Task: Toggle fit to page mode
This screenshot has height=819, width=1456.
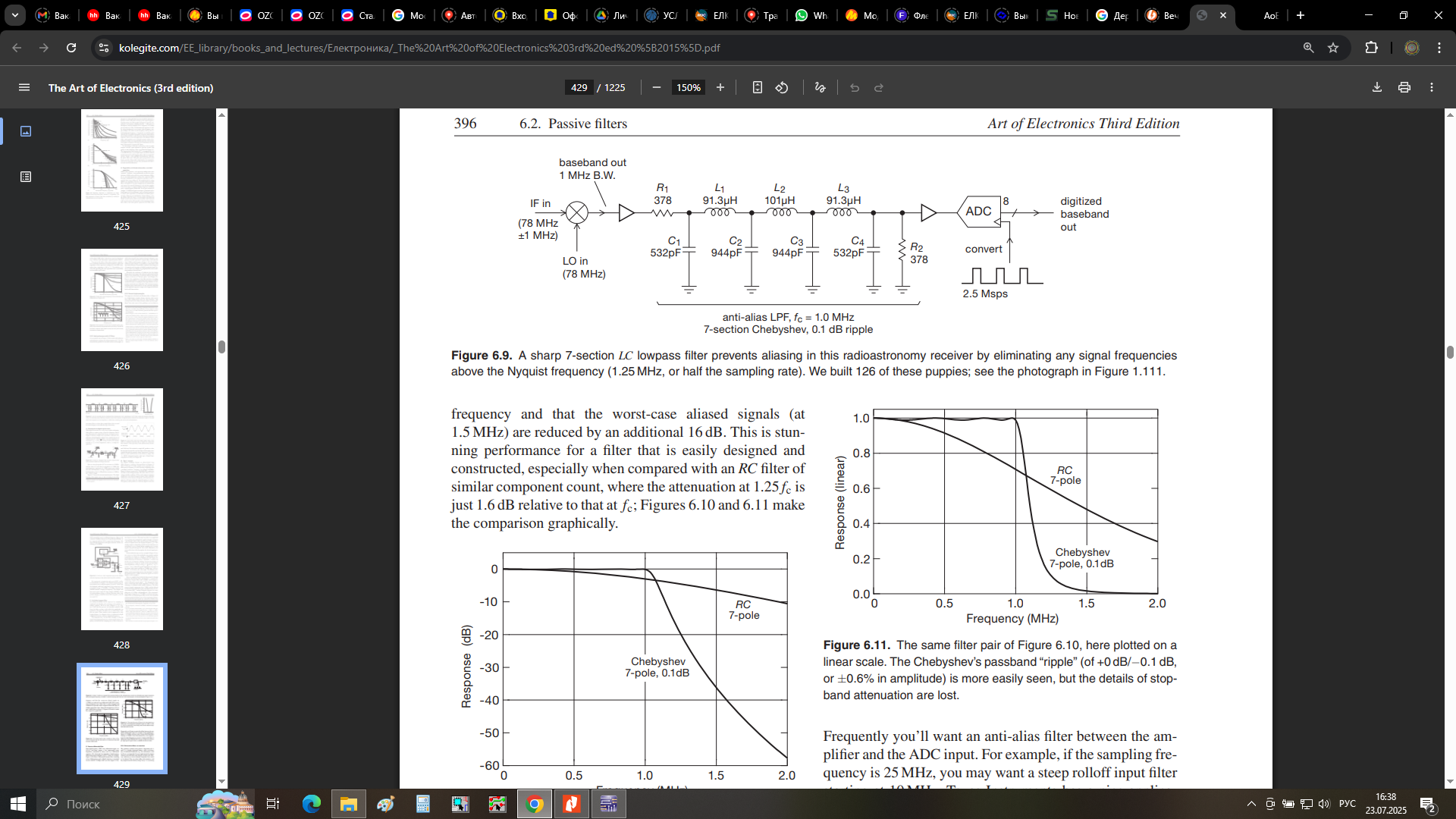Action: (757, 88)
